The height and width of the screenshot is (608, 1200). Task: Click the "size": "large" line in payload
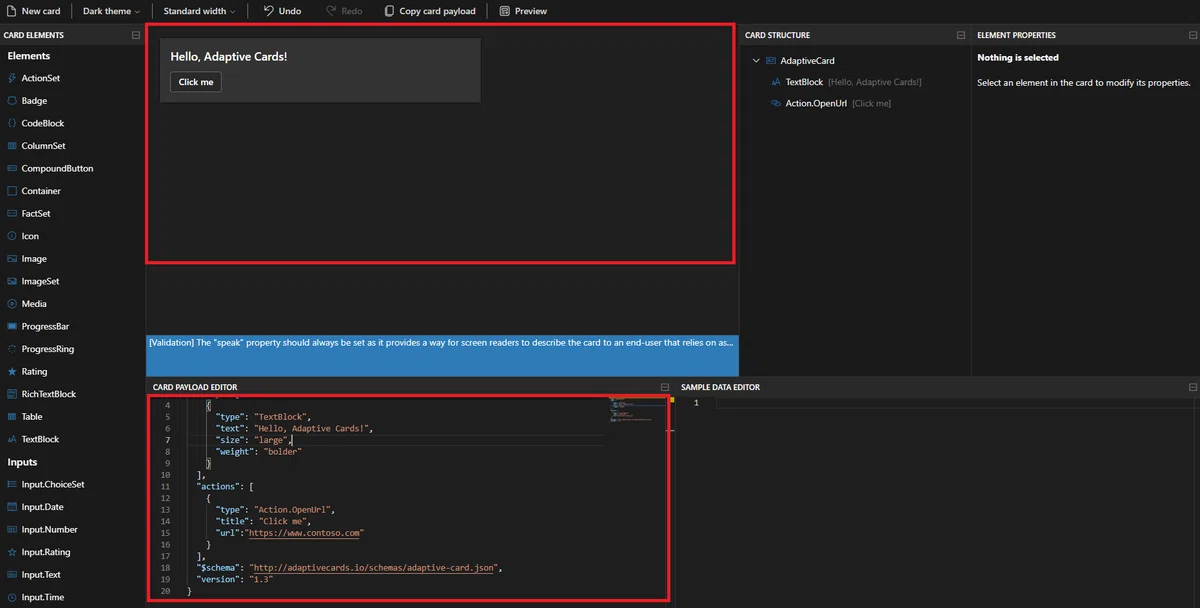pyautogui.click(x=253, y=440)
